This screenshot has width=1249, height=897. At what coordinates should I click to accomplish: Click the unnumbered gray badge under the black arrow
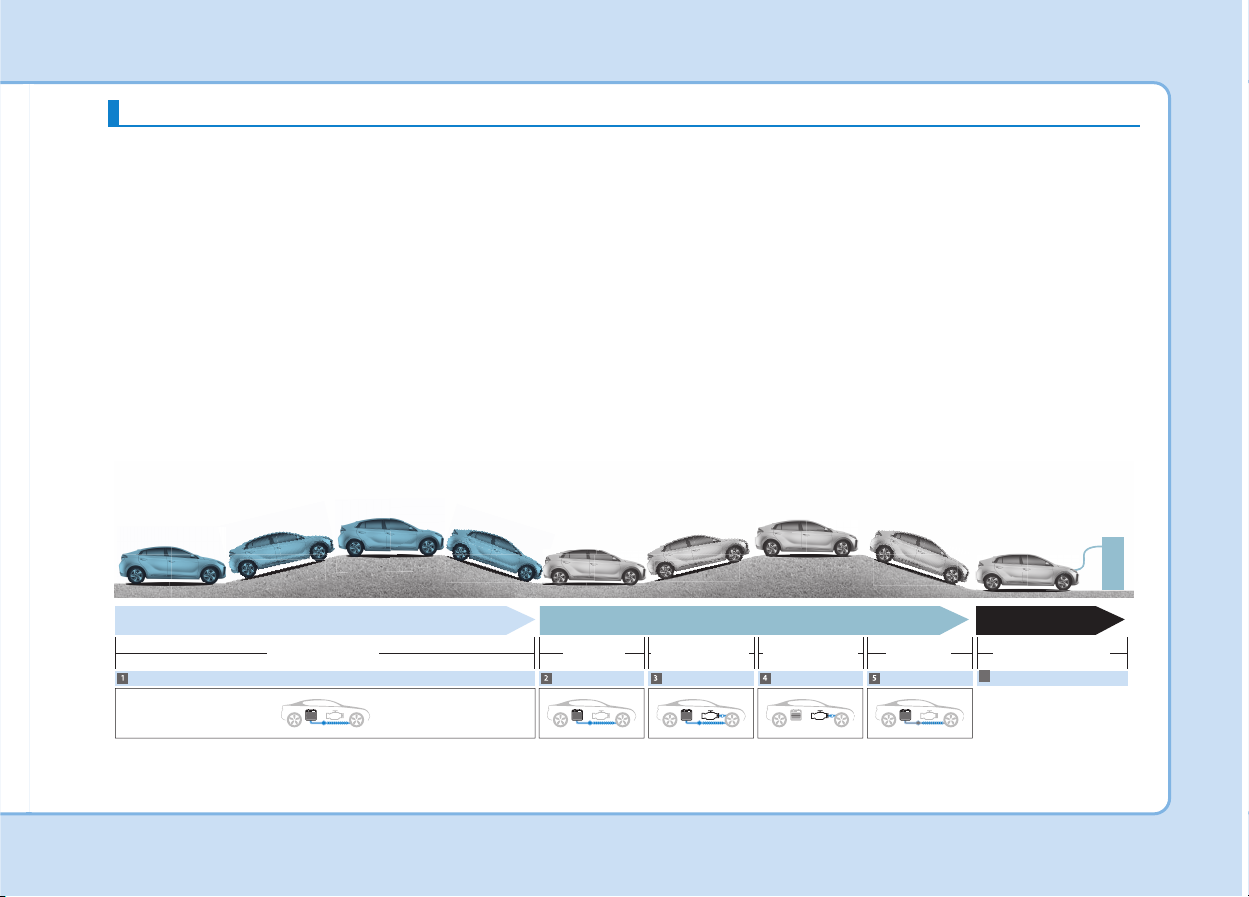984,677
